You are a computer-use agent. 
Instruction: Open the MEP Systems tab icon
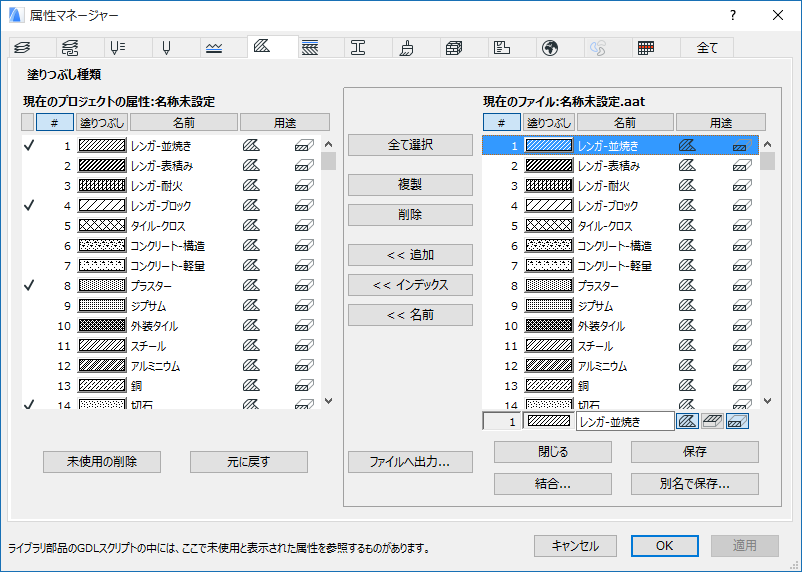click(598, 48)
